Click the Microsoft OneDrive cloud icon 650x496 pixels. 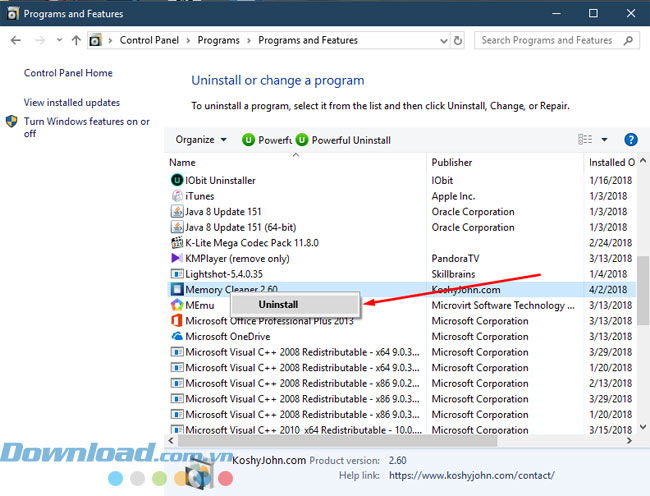[x=177, y=336]
